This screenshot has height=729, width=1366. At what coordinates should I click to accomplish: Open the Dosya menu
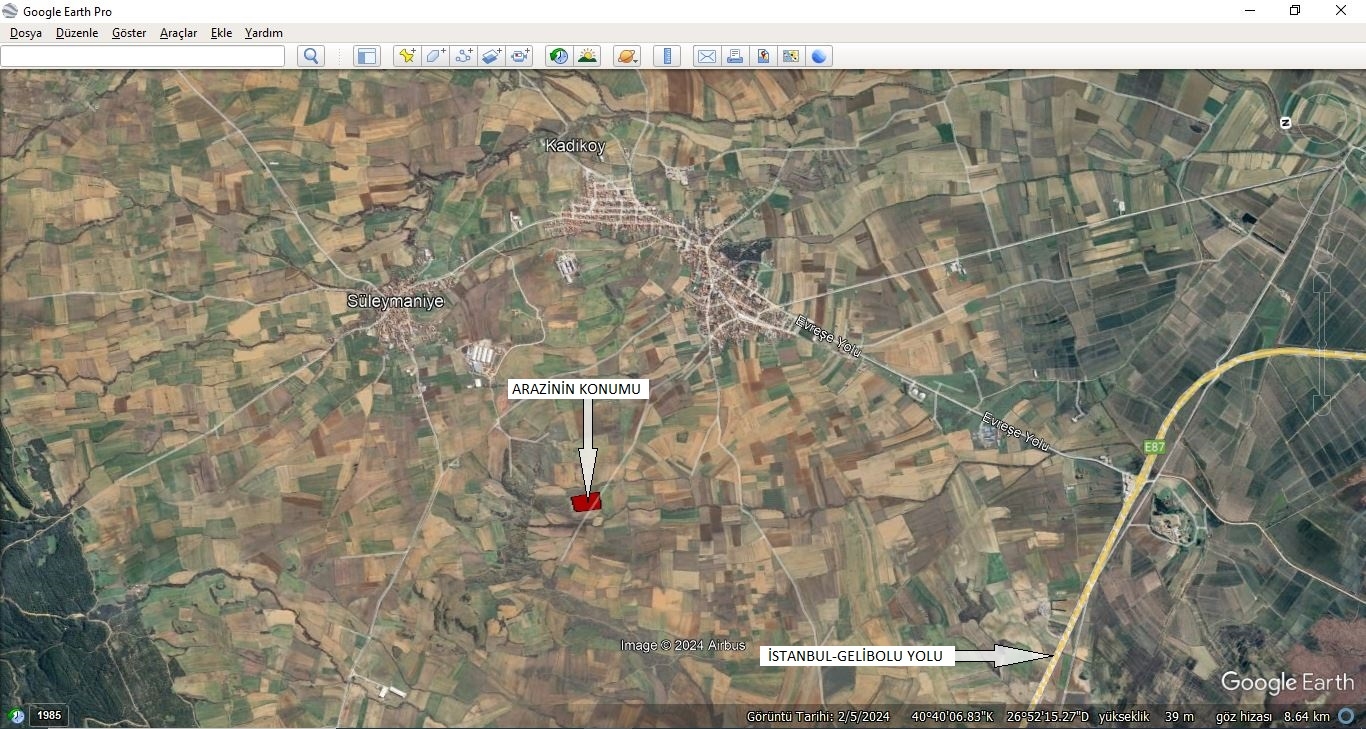(x=26, y=33)
